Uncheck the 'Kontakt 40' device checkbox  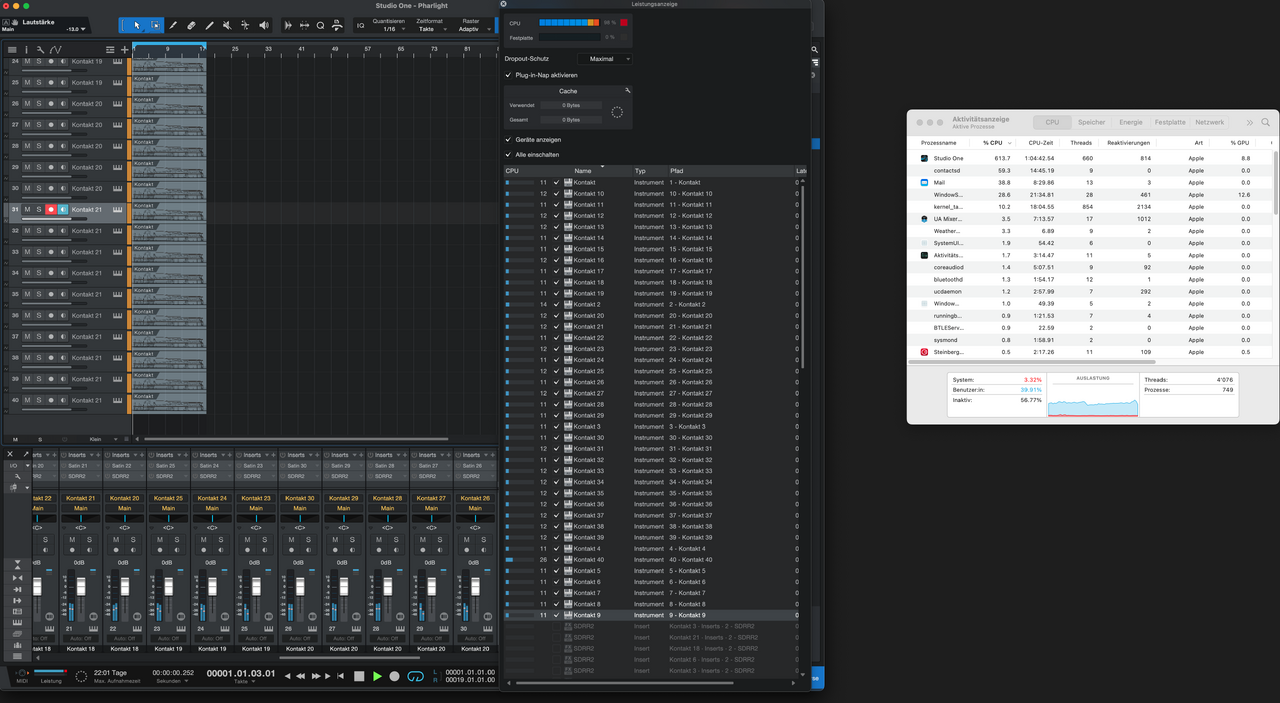(557, 560)
